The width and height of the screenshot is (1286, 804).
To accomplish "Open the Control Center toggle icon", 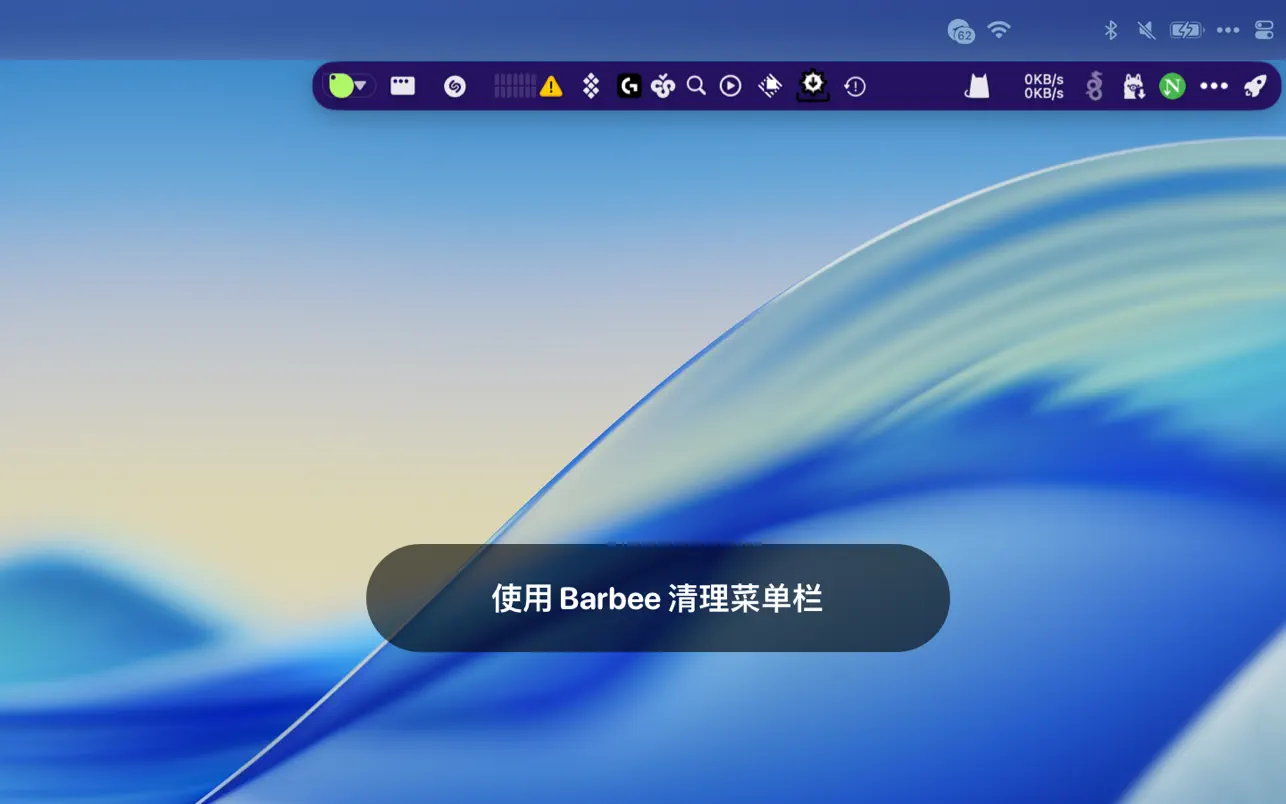I will tap(1264, 30).
